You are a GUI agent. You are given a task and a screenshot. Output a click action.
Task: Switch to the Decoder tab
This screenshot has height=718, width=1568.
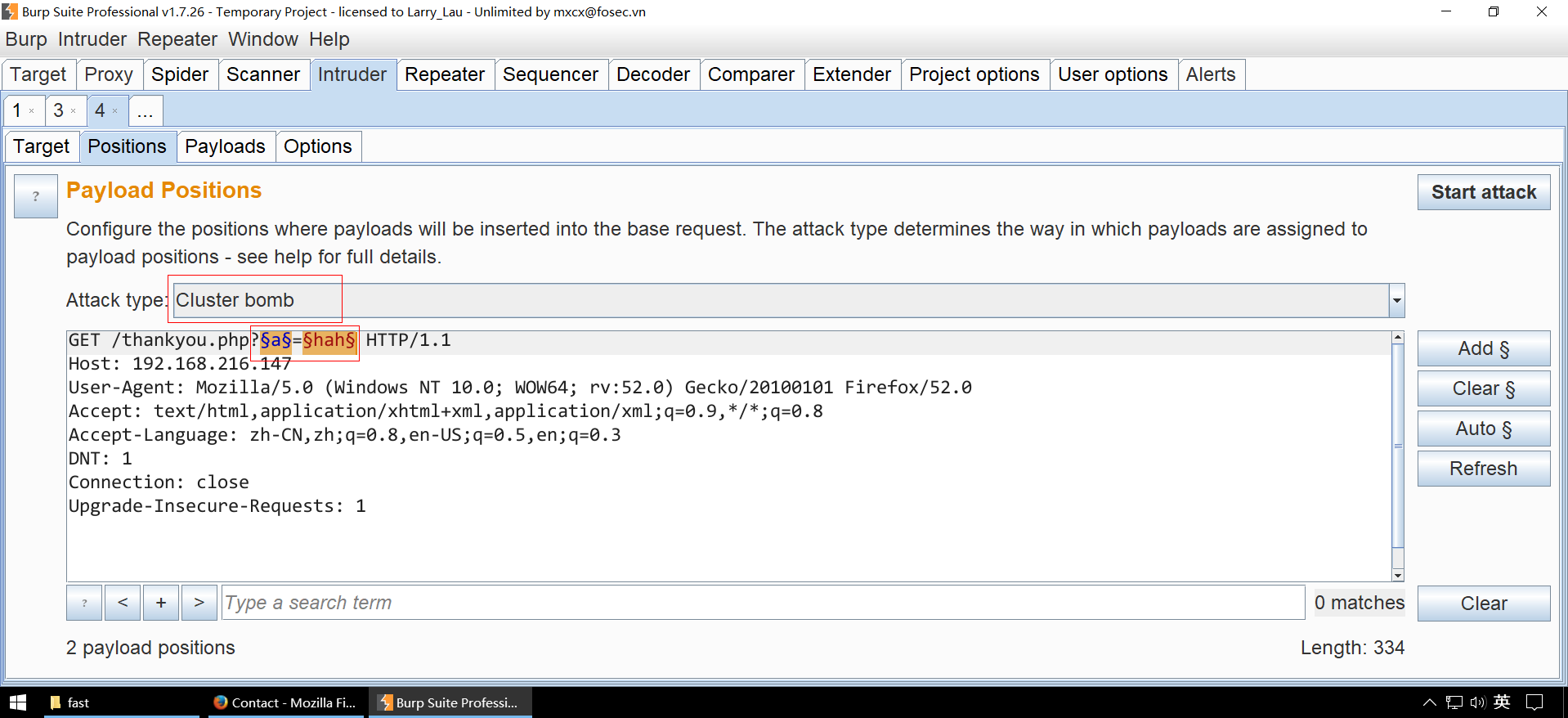click(653, 74)
